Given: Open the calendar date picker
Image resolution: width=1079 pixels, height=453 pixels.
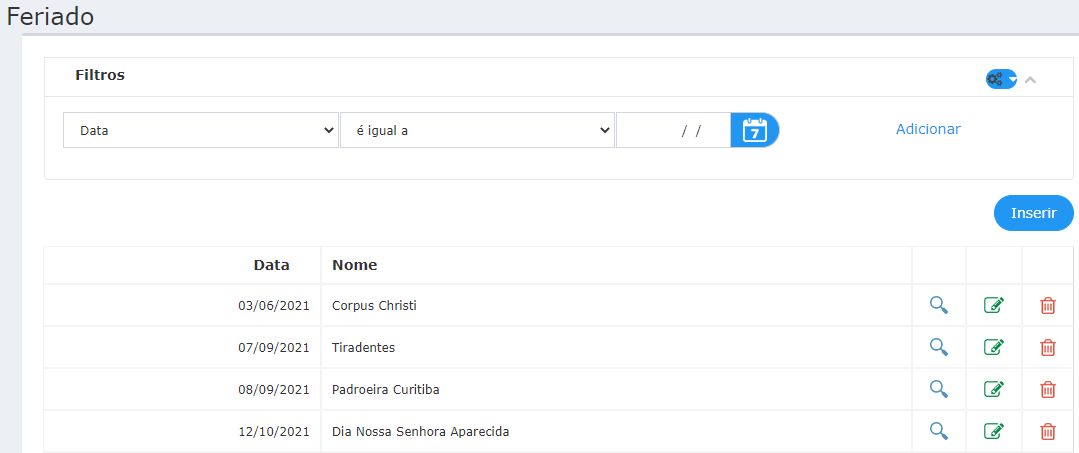Looking at the screenshot, I should [x=754, y=130].
